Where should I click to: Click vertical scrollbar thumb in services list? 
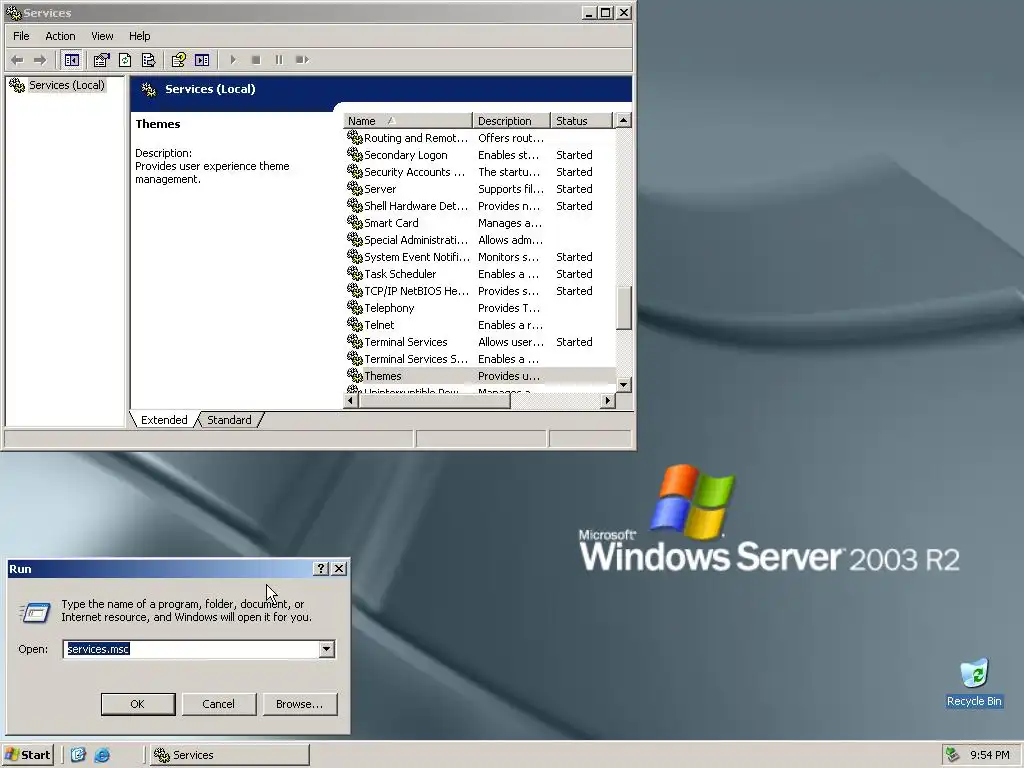[624, 308]
